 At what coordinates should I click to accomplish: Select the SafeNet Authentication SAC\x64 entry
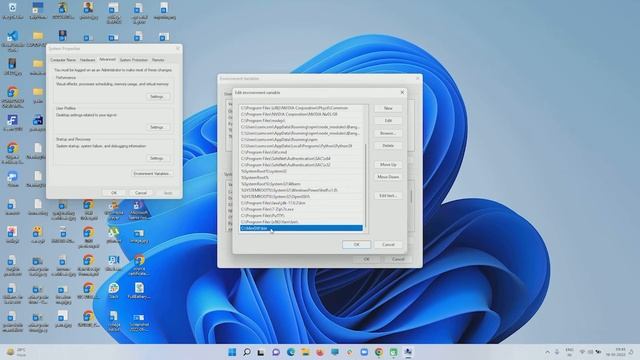(301, 158)
